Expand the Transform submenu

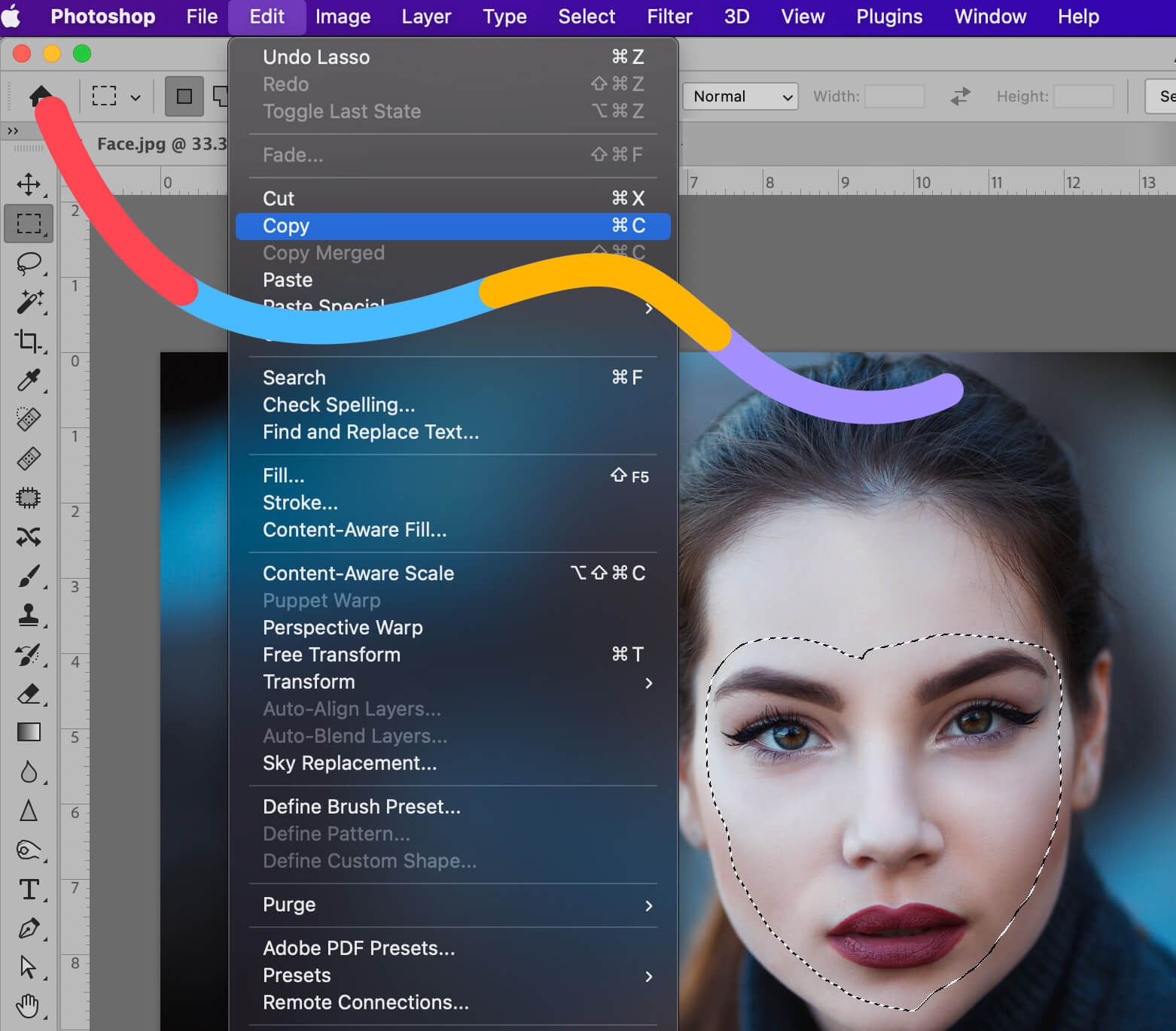(452, 682)
